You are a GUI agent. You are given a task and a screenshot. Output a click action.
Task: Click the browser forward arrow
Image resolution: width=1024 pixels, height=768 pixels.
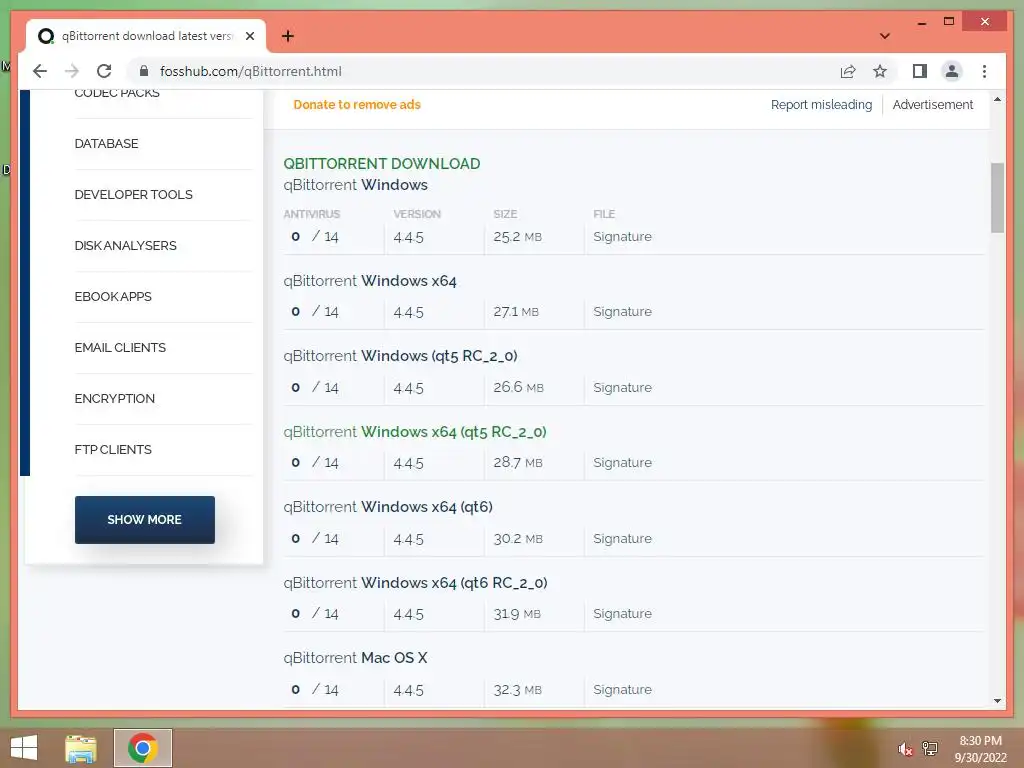coord(72,71)
